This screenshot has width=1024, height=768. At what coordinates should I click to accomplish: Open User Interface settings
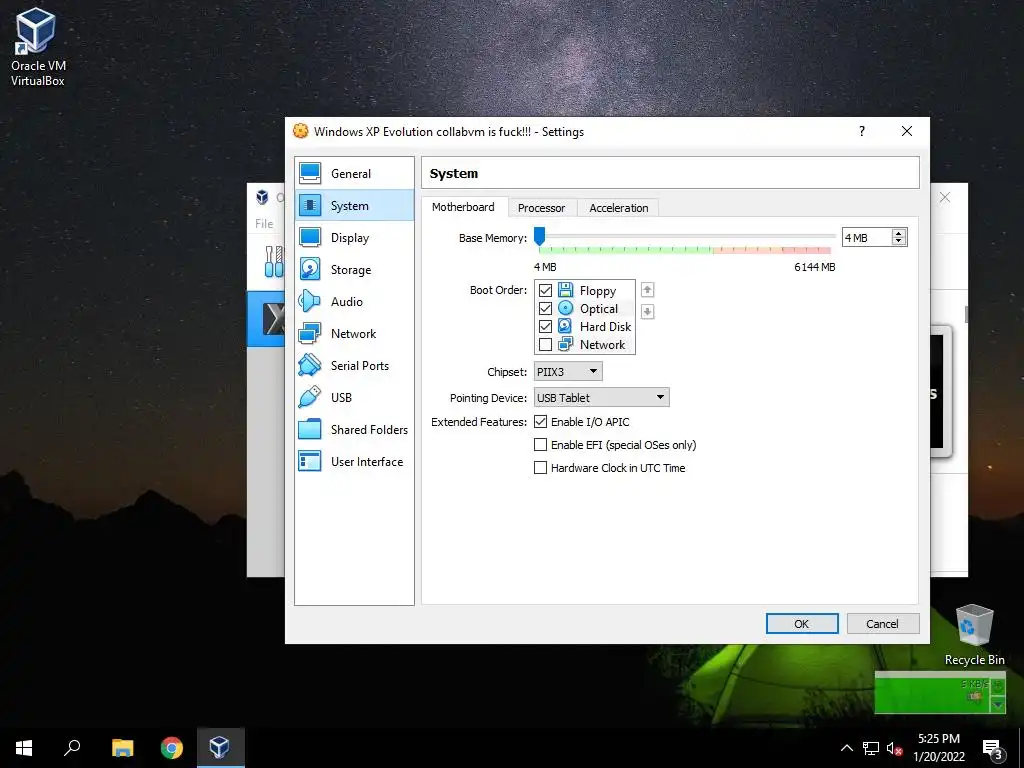(x=354, y=462)
